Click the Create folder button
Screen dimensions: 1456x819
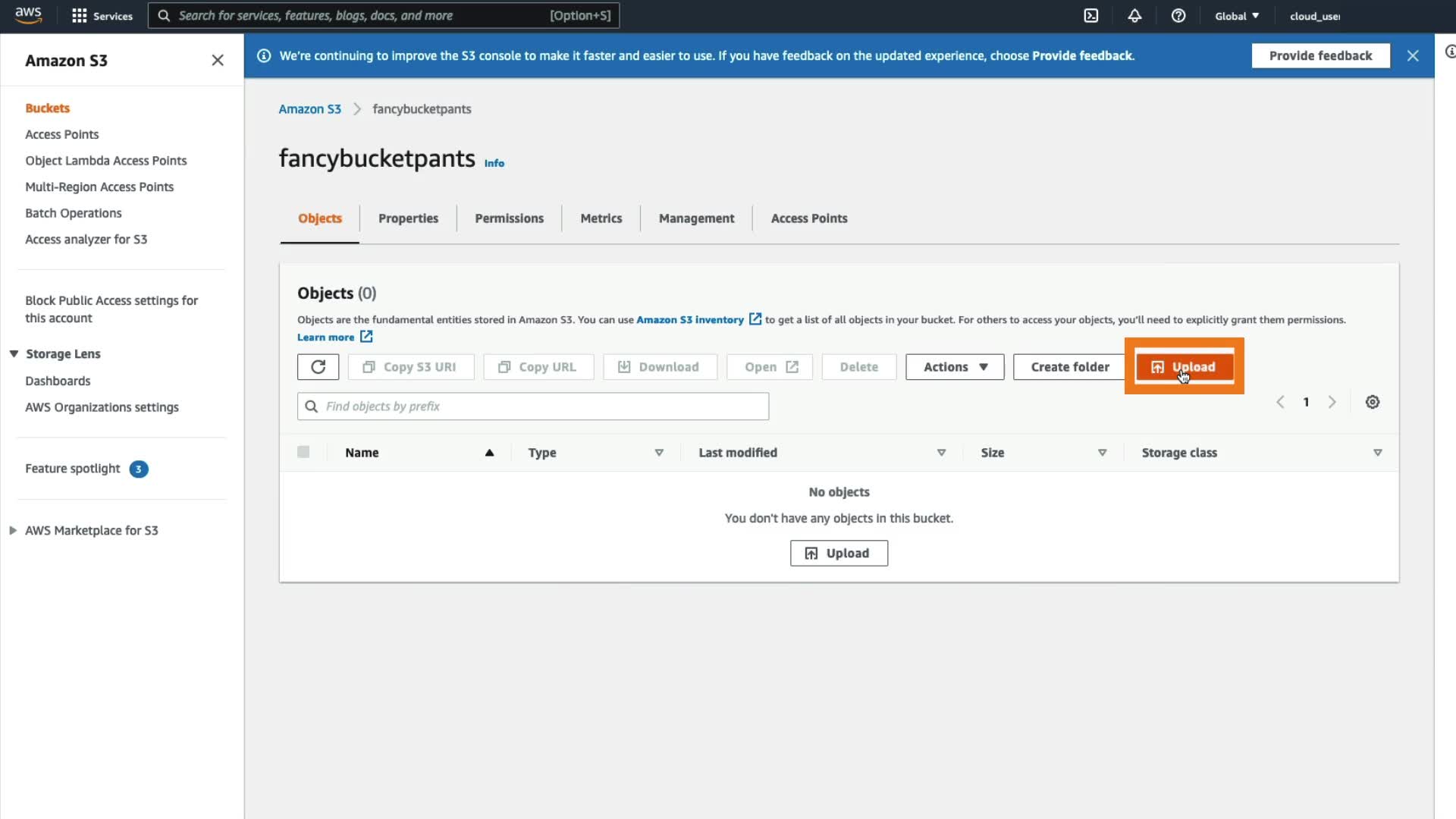(1069, 367)
